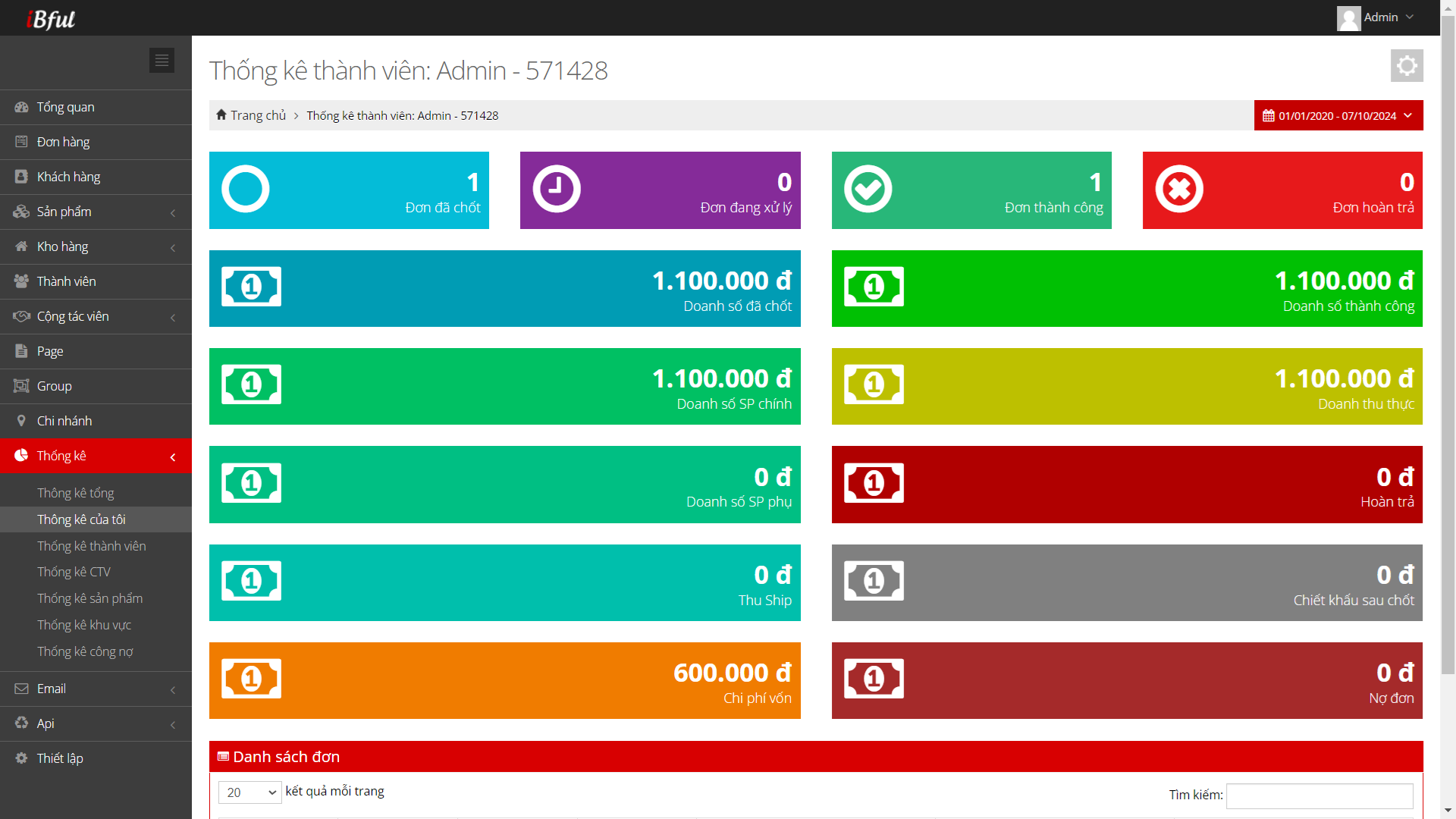Expand the Sản phẩm submenu chevron

(173, 213)
